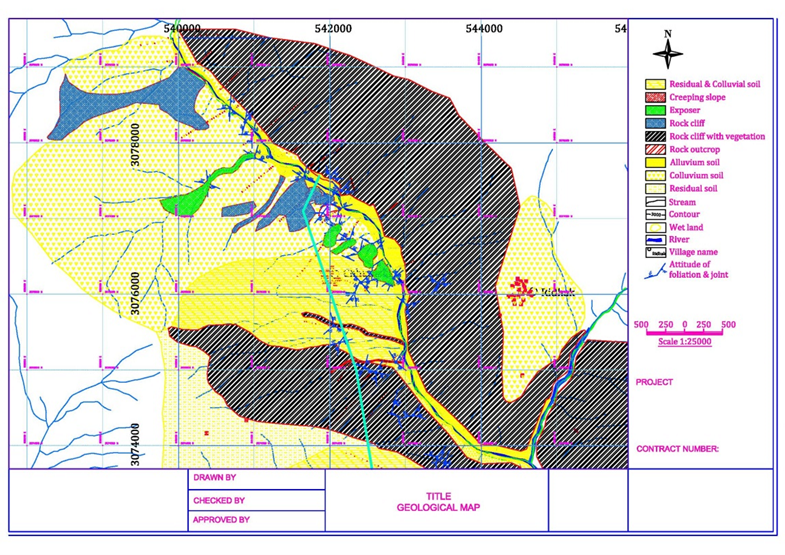Click the Stream legend line symbol
Viewport: 785px width, 555px height.
point(655,201)
